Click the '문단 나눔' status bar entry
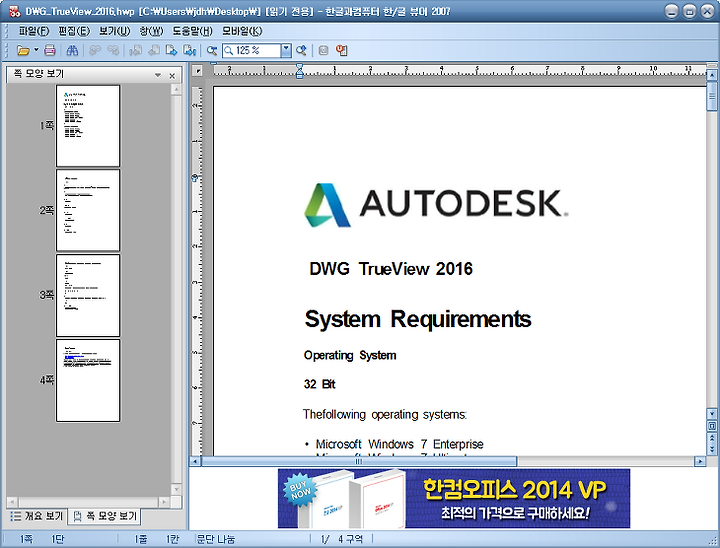The width and height of the screenshot is (720, 548). coord(216,539)
